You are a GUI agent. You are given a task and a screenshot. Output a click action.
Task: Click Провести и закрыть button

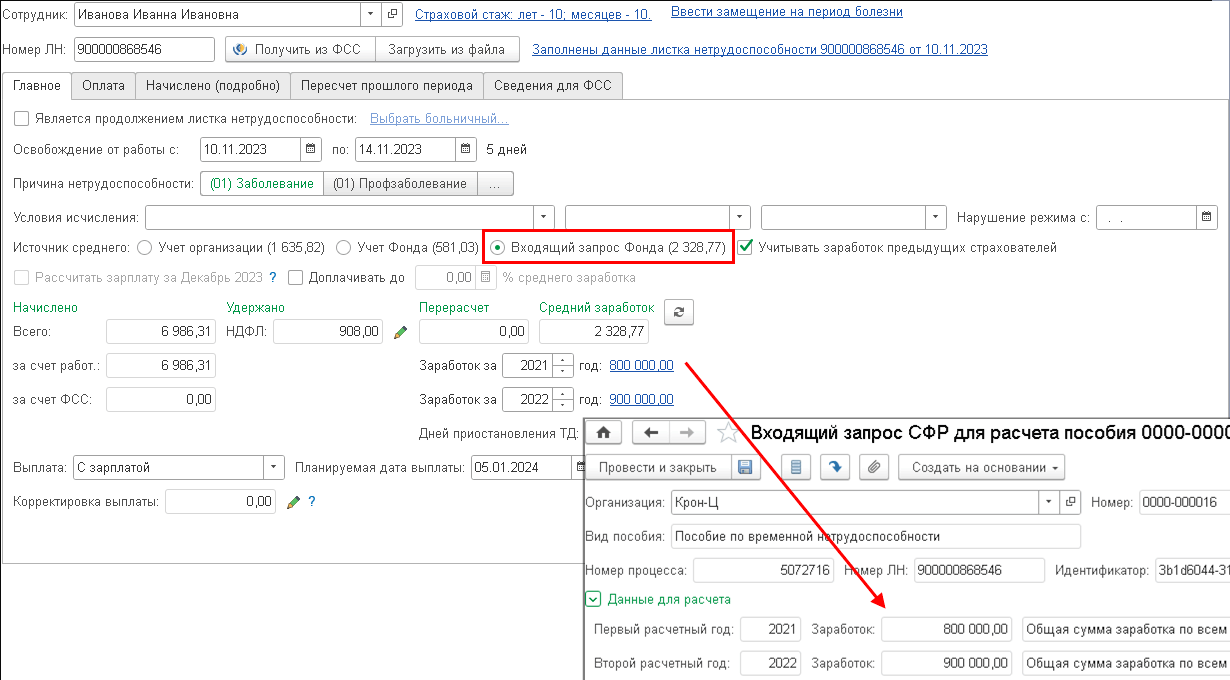[657, 467]
